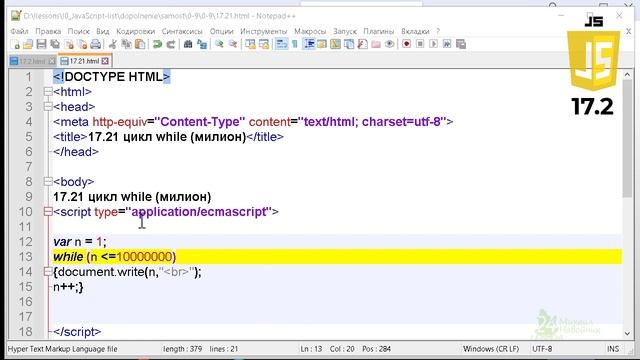The height and width of the screenshot is (360, 640).
Task: Click the vertical scrollbar thumb
Action: (x=627, y=139)
